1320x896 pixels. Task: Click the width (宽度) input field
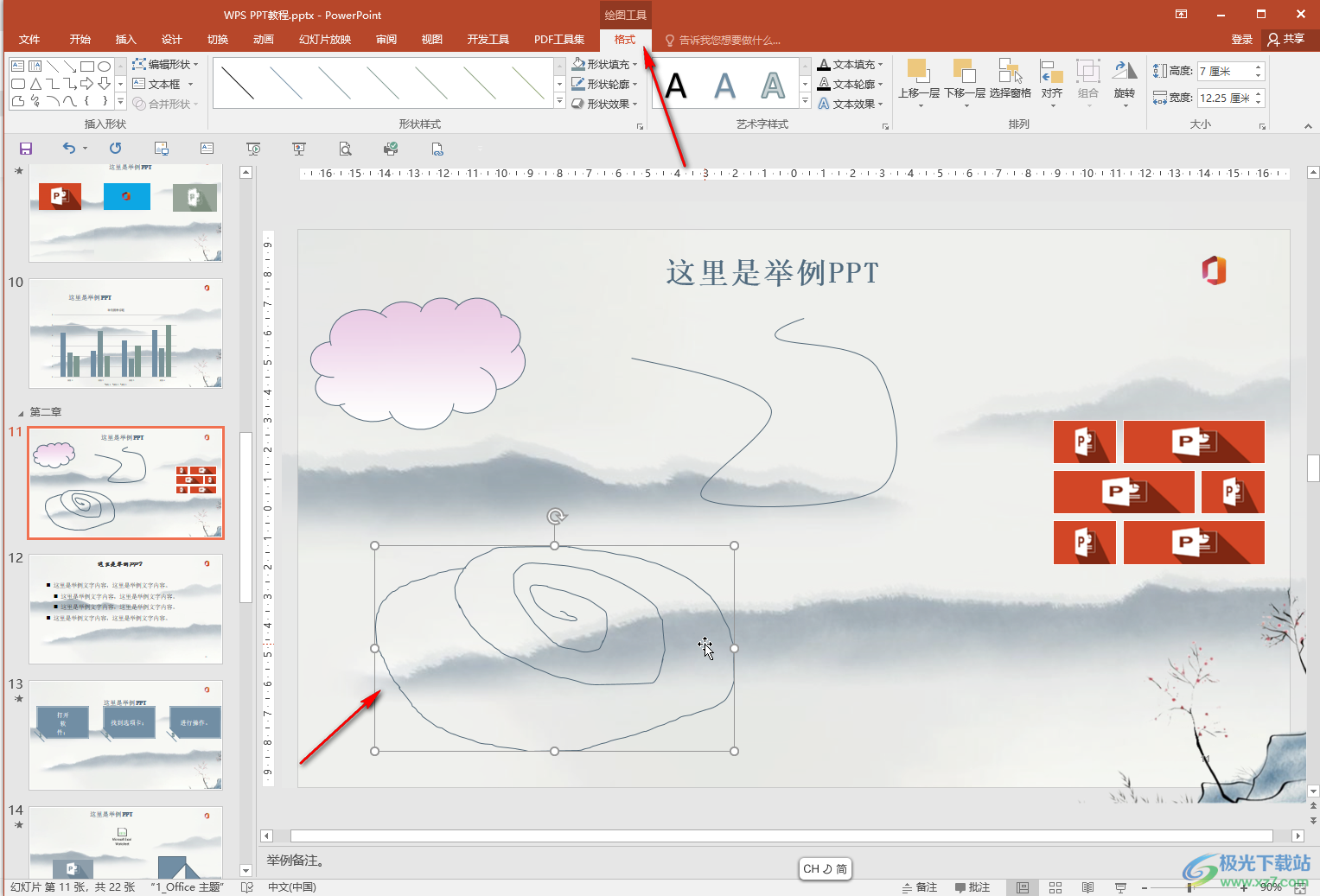point(1225,98)
